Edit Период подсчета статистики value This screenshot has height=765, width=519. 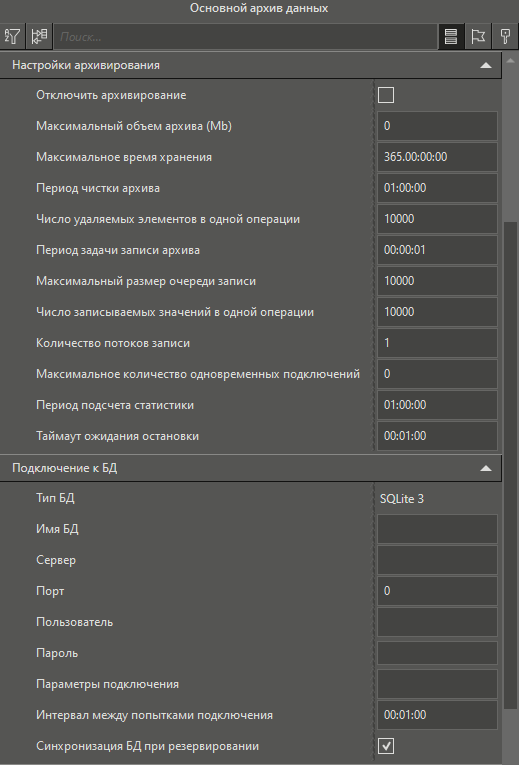(x=437, y=405)
